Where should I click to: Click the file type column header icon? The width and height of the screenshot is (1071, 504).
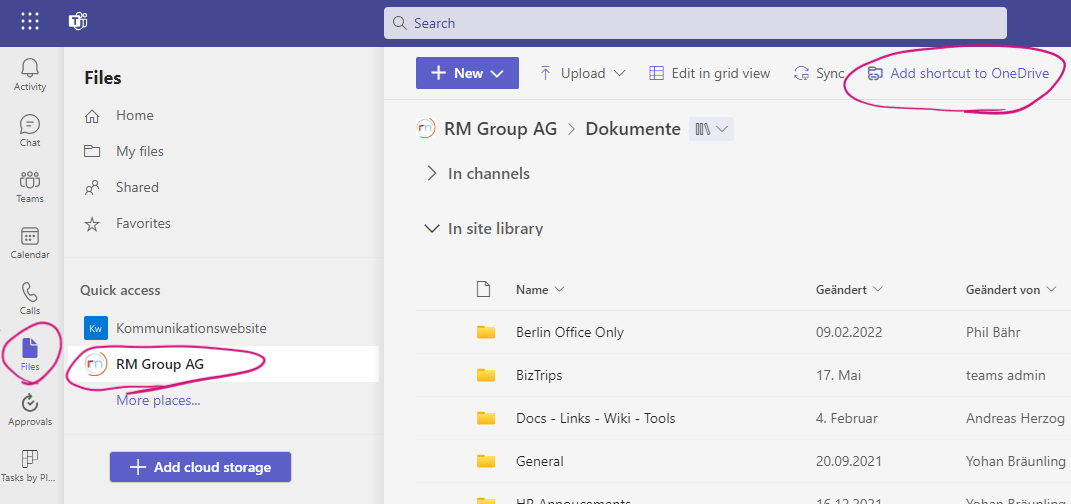[x=484, y=290]
